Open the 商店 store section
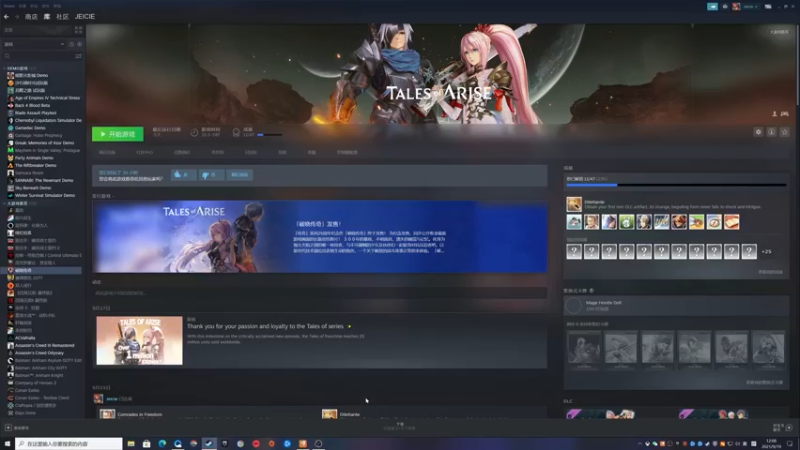 tap(31, 17)
